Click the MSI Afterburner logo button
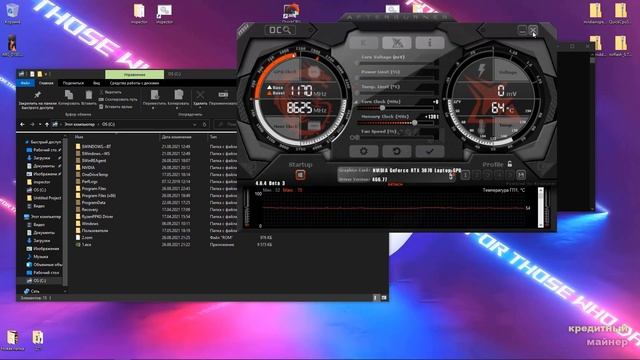Viewport: 640px width, 360px height. (397, 43)
